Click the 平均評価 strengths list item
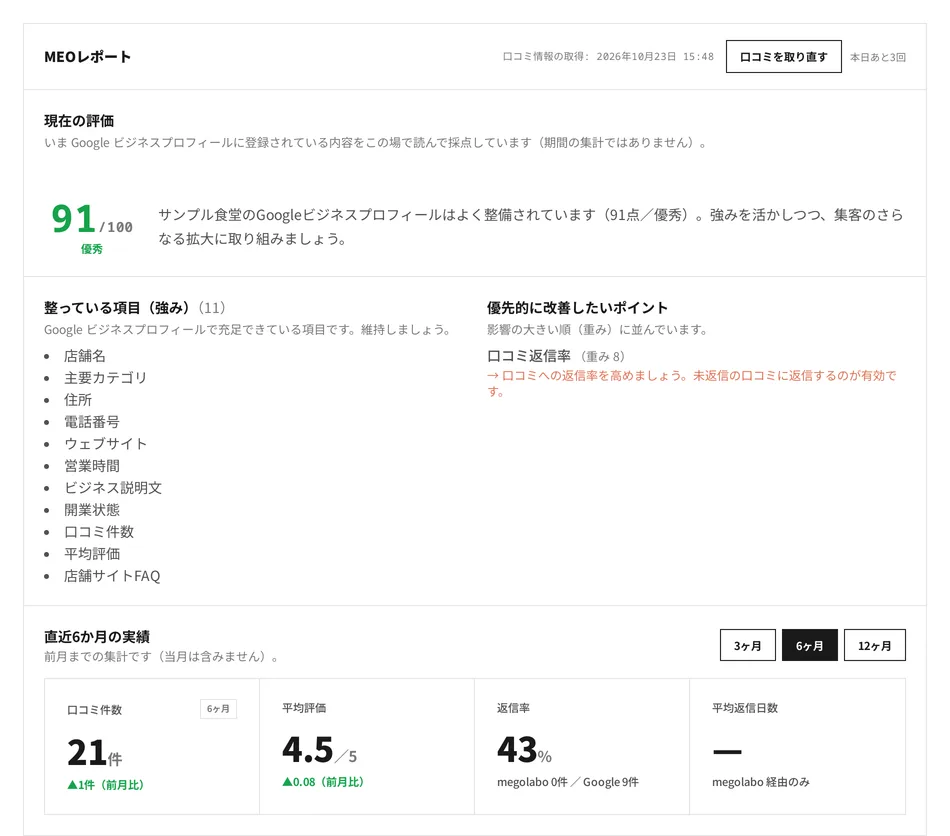 pyautogui.click(x=91, y=554)
